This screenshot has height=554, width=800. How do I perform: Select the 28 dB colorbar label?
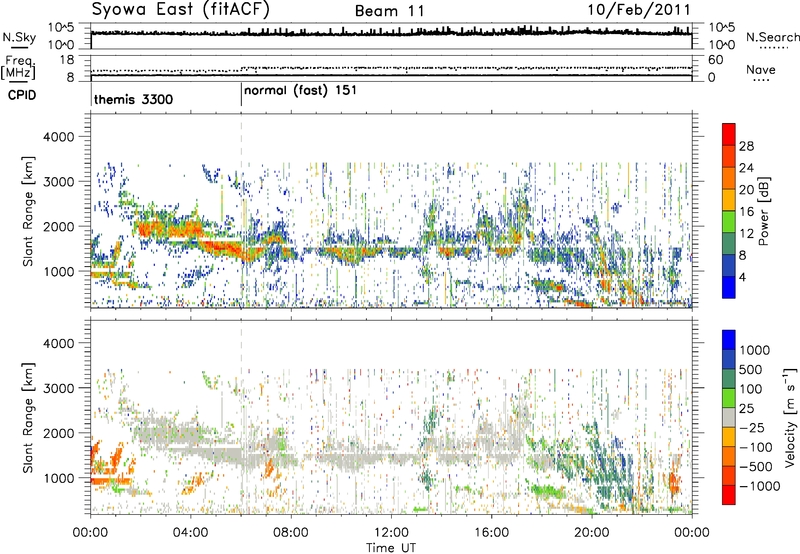click(746, 146)
